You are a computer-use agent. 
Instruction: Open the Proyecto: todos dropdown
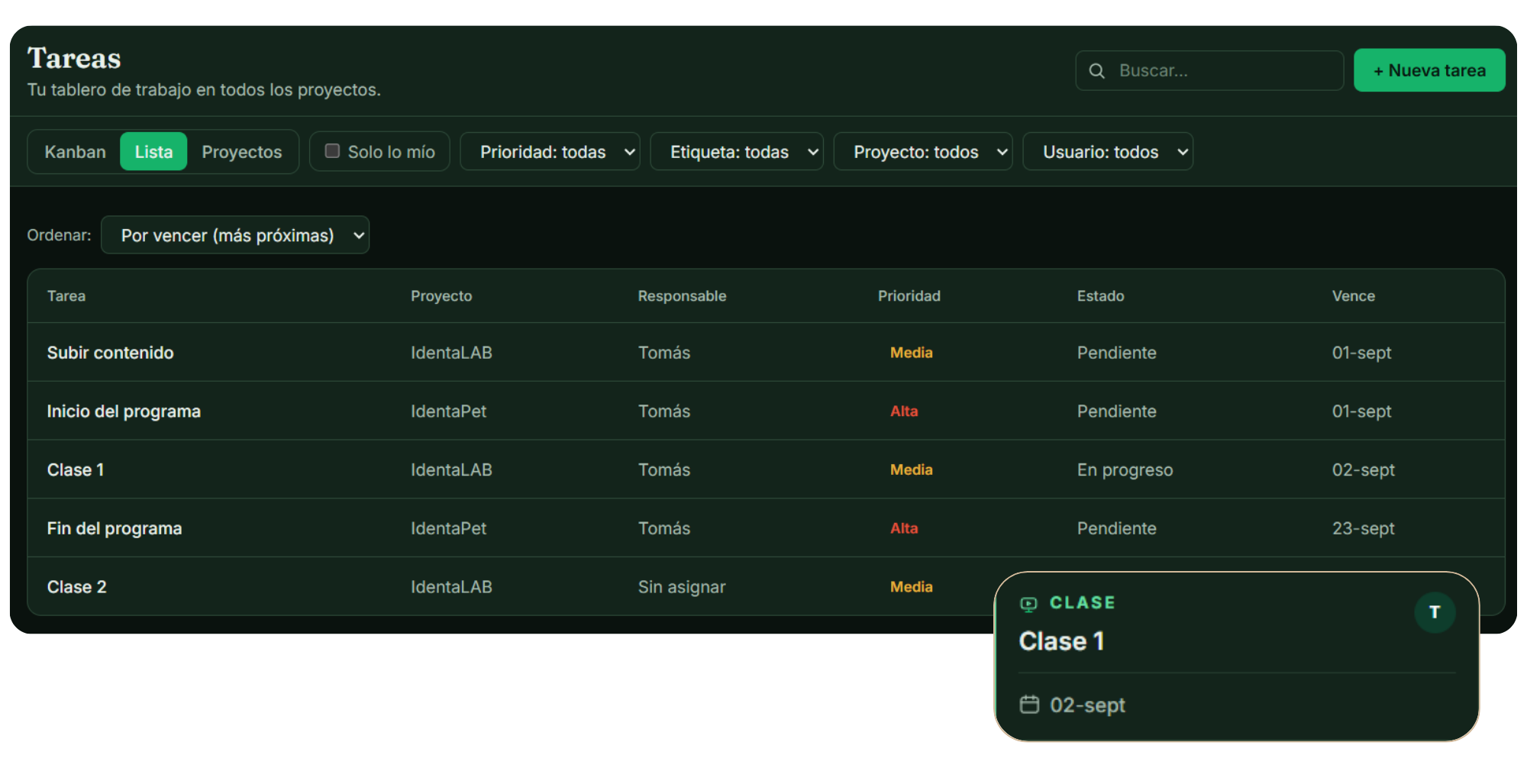(922, 152)
